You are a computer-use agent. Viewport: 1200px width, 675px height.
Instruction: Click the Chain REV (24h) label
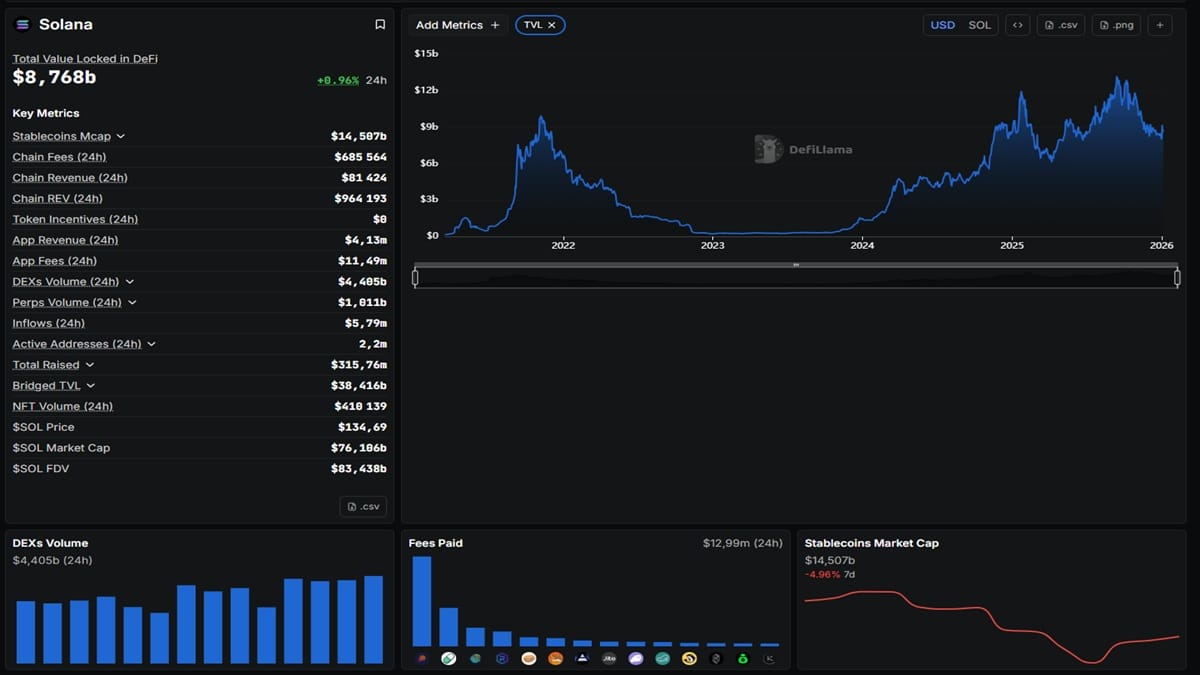click(57, 198)
